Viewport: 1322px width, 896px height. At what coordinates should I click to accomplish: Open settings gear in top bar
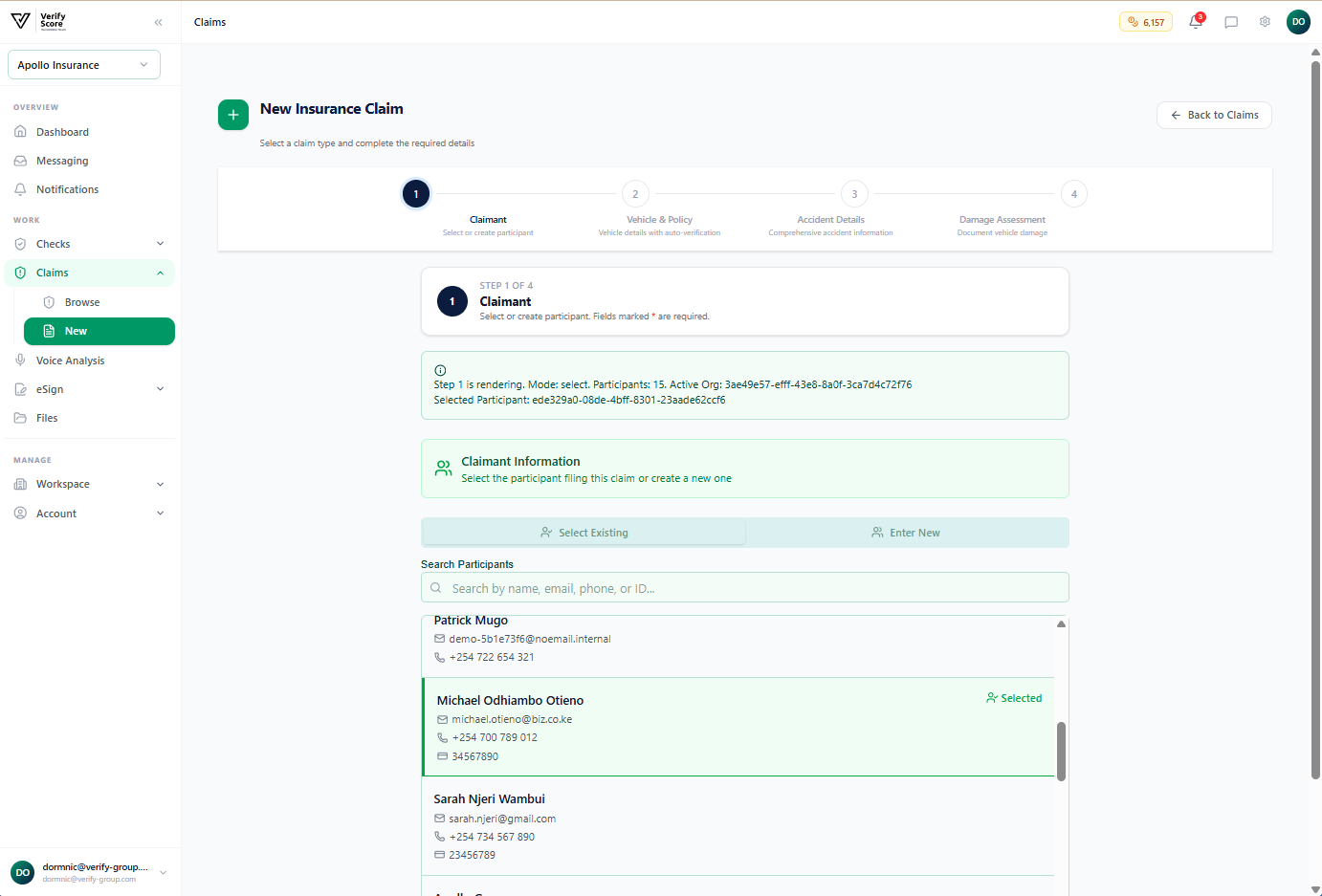(1265, 22)
